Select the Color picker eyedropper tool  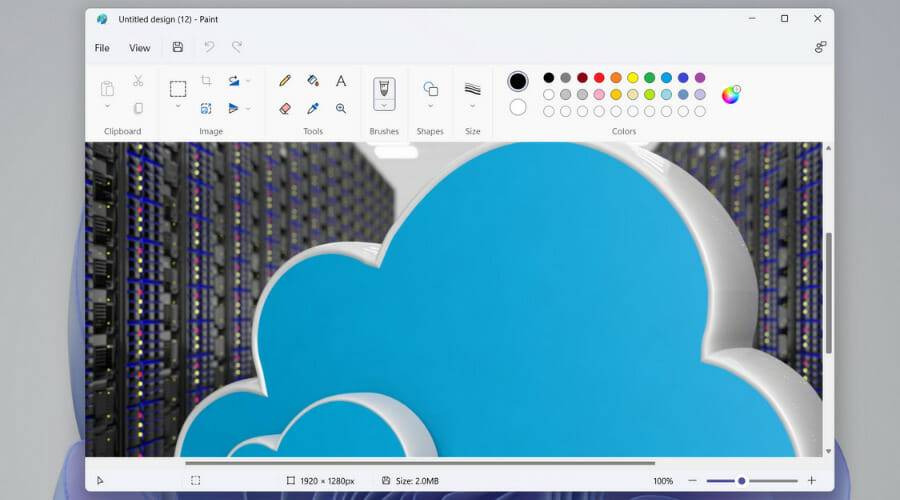(313, 108)
